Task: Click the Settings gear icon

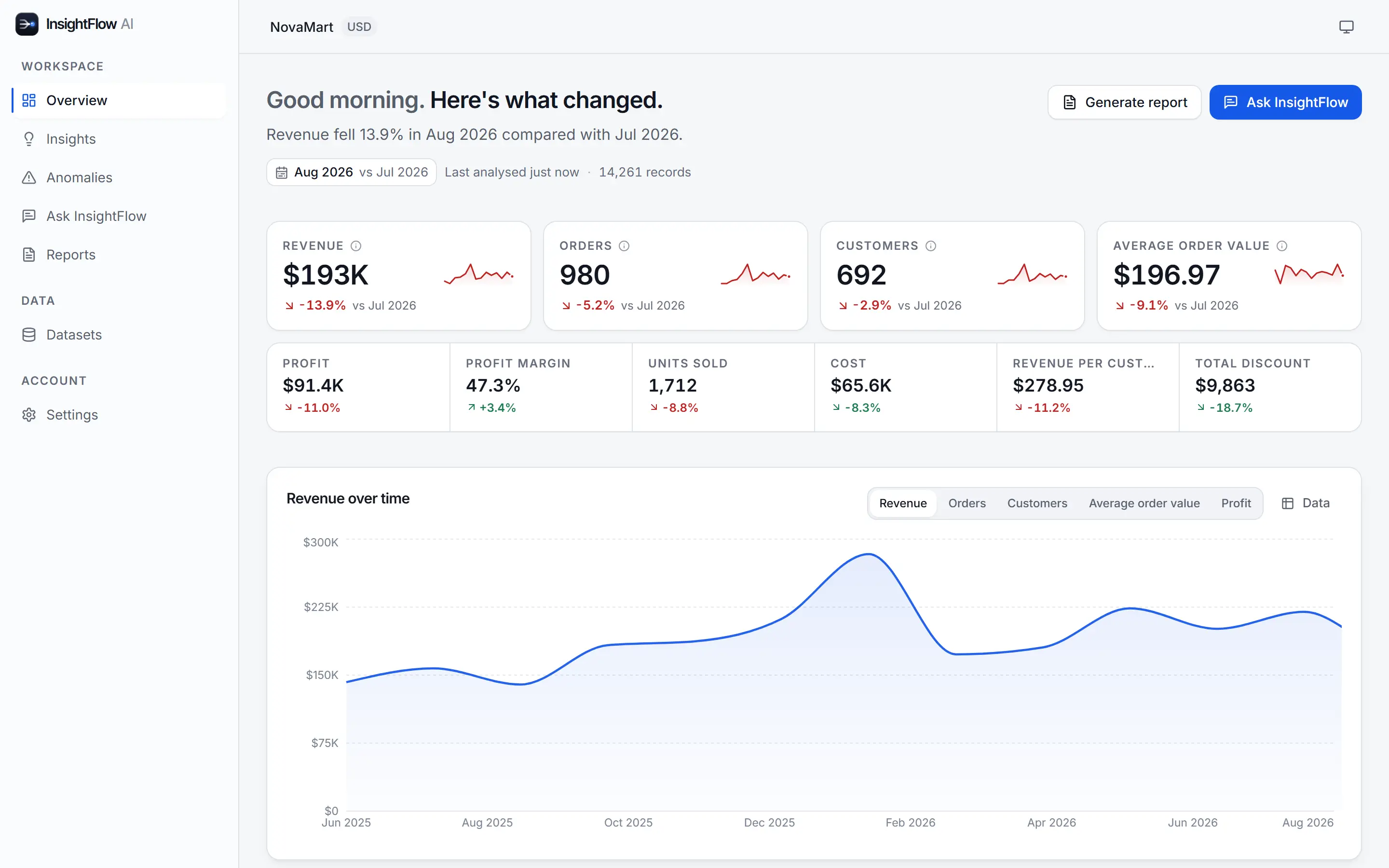Action: point(29,415)
